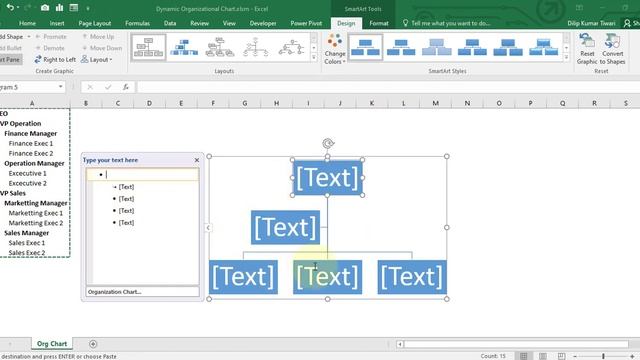Select the fifth layout thumbnail with curved connectors
The image size is (640, 360).
click(x=291, y=47)
